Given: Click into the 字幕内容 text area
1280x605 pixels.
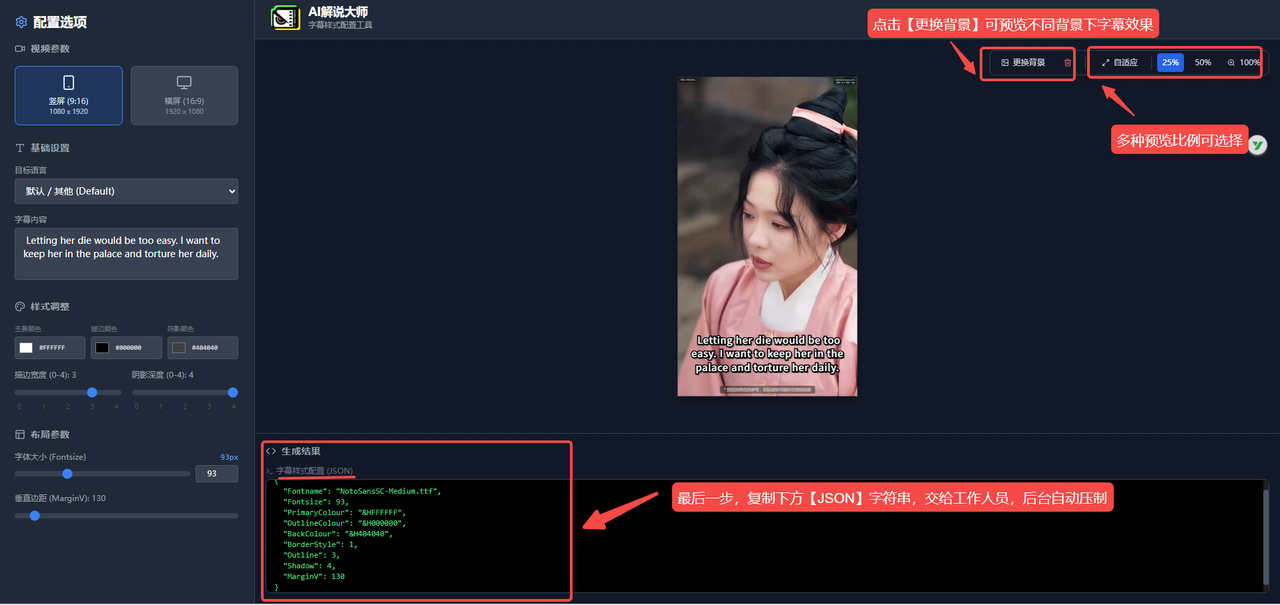Looking at the screenshot, I should pos(126,253).
